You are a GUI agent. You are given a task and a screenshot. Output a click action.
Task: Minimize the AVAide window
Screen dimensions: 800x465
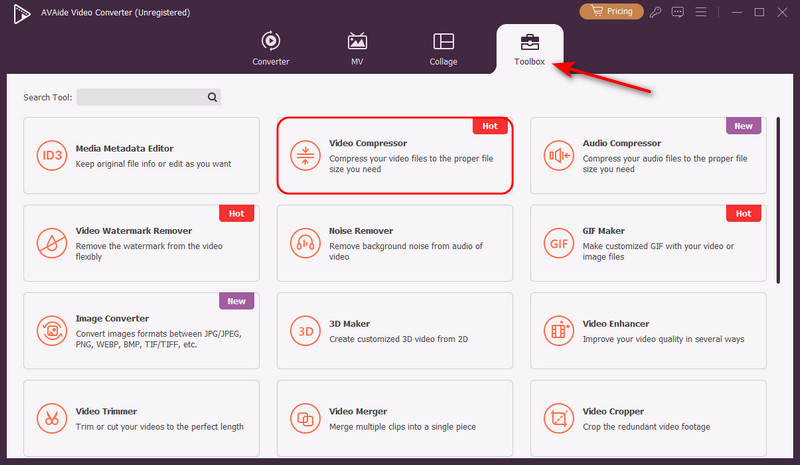(737, 12)
